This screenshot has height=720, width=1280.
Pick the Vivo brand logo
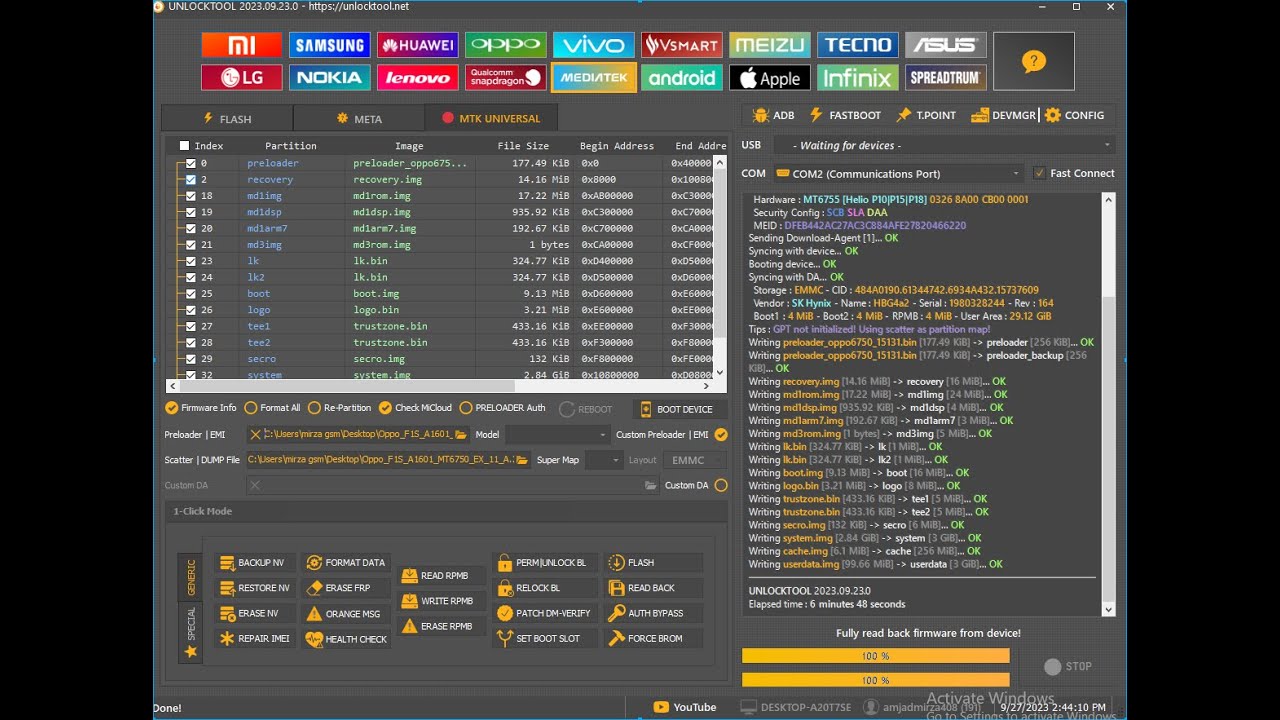pyautogui.click(x=593, y=45)
